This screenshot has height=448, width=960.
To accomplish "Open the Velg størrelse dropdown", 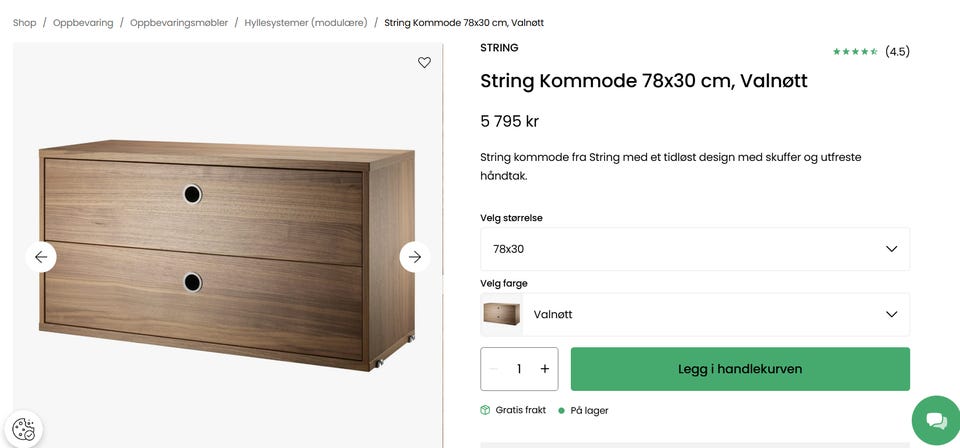I will click(695, 249).
